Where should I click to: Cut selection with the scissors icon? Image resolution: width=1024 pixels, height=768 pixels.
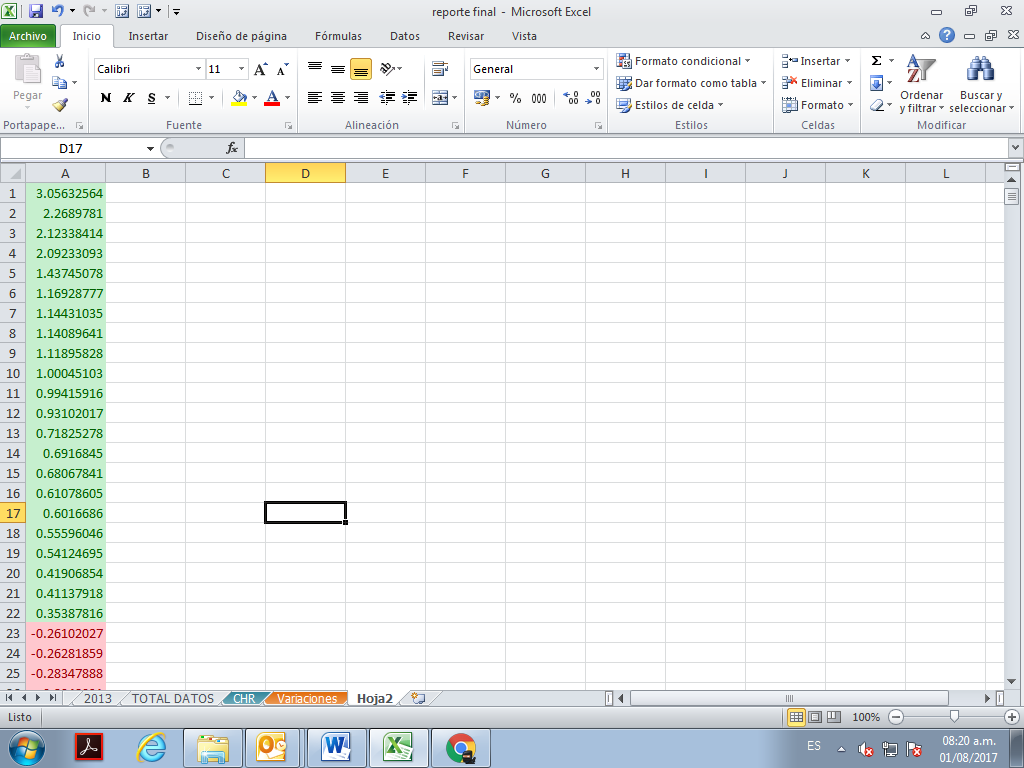pyautogui.click(x=59, y=61)
